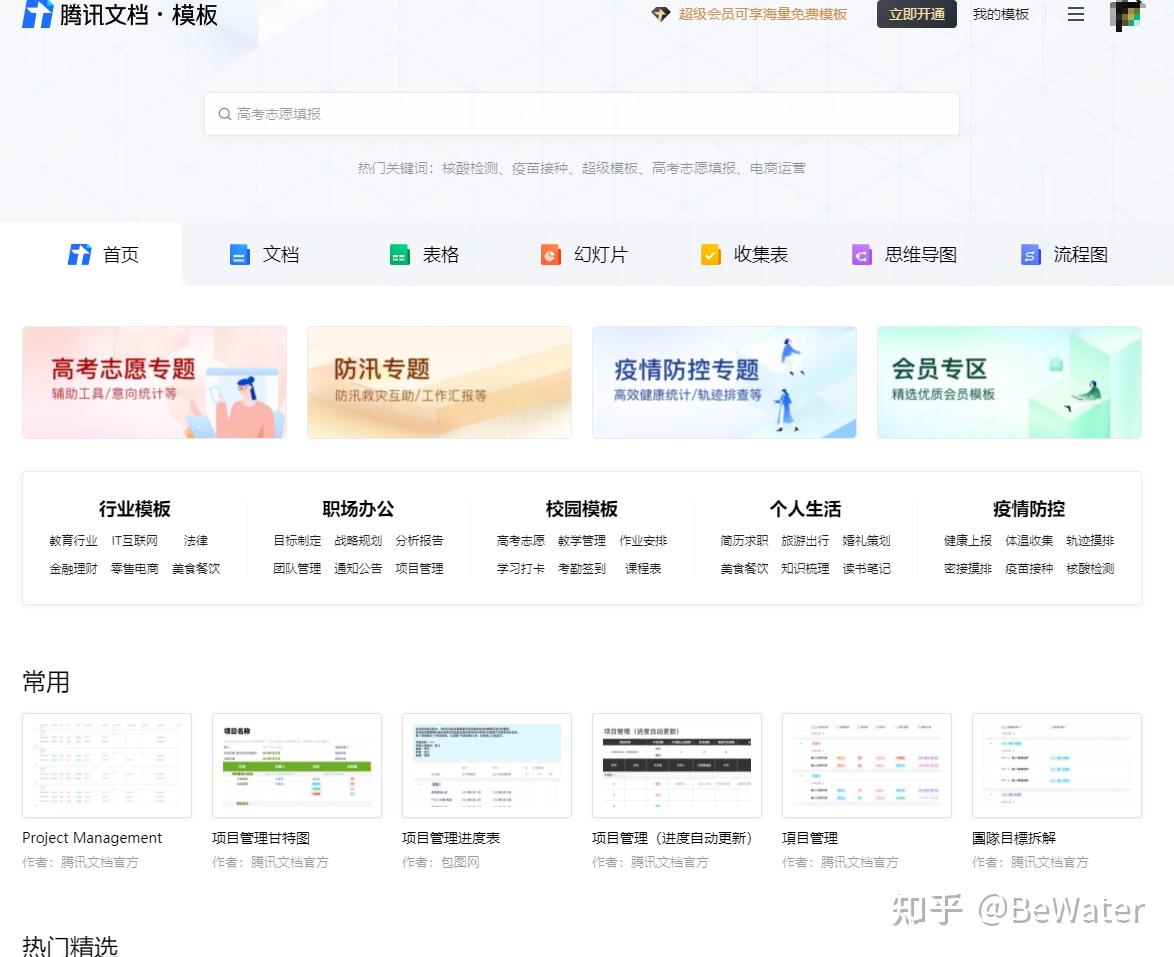Screen dimensions: 1174x957
Task: Click 超级会员可享海量免费模板 link
Action: tap(762, 14)
